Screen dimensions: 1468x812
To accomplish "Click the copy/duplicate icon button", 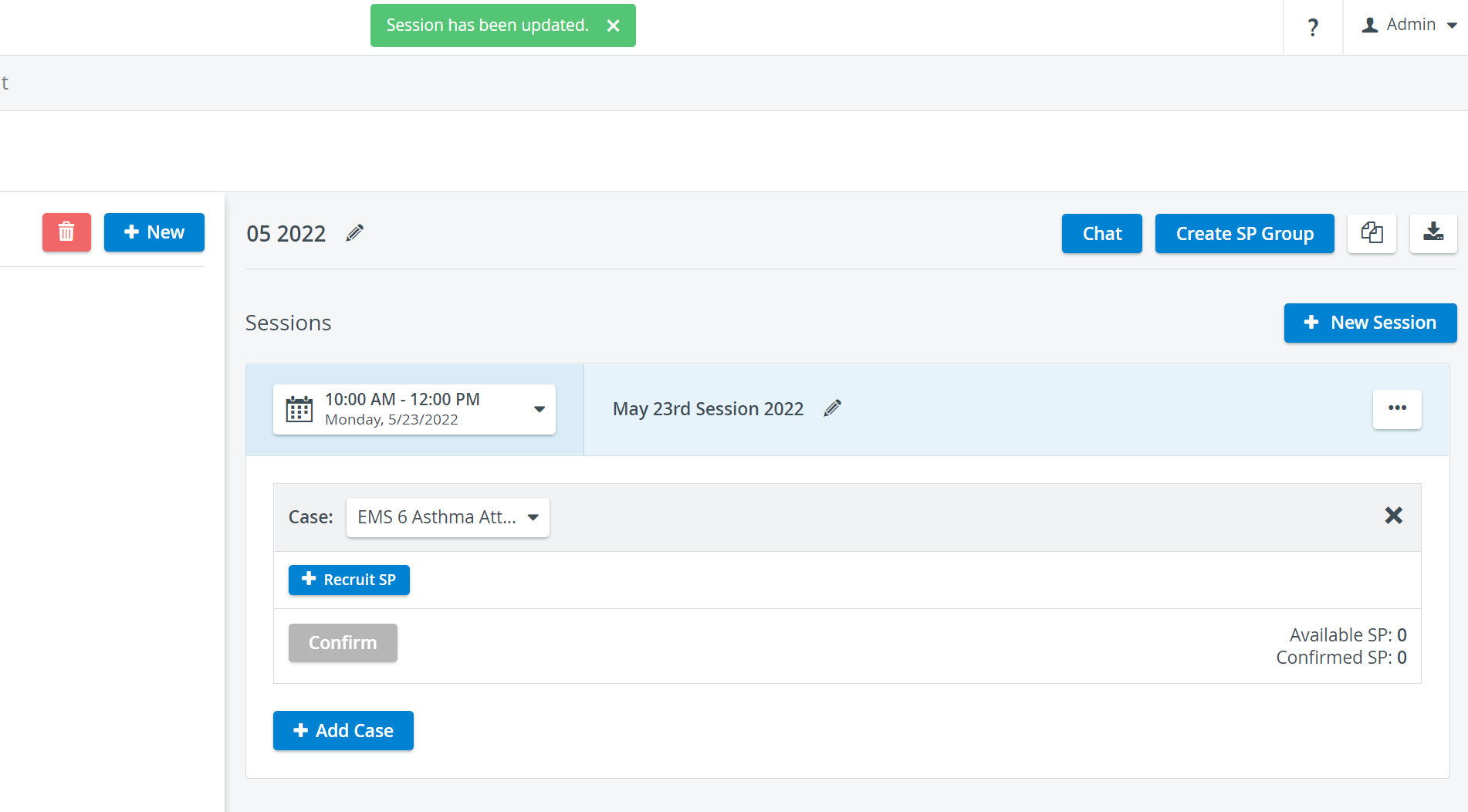I will pos(1372,233).
